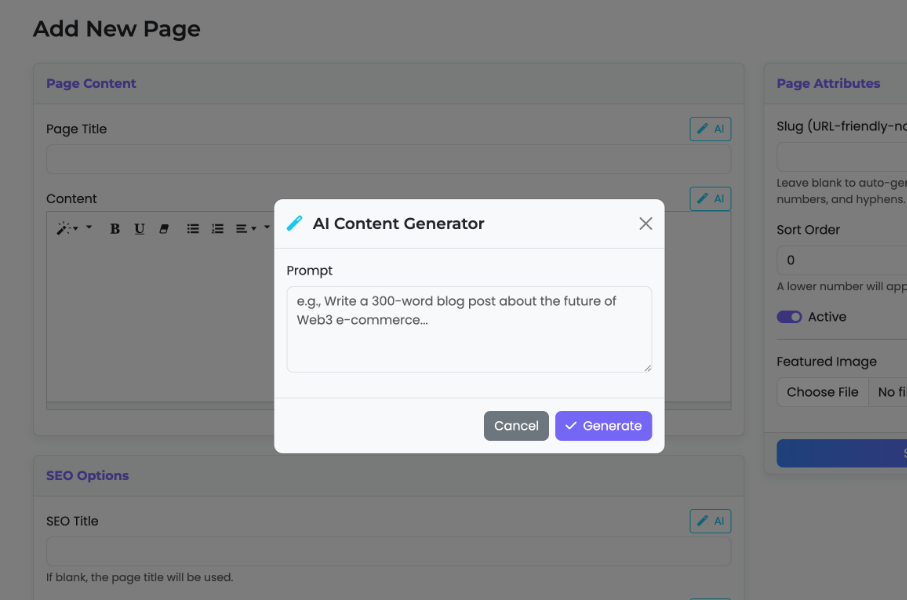907x600 pixels.
Task: Click the remove formatting eraser icon
Action: (x=163, y=228)
